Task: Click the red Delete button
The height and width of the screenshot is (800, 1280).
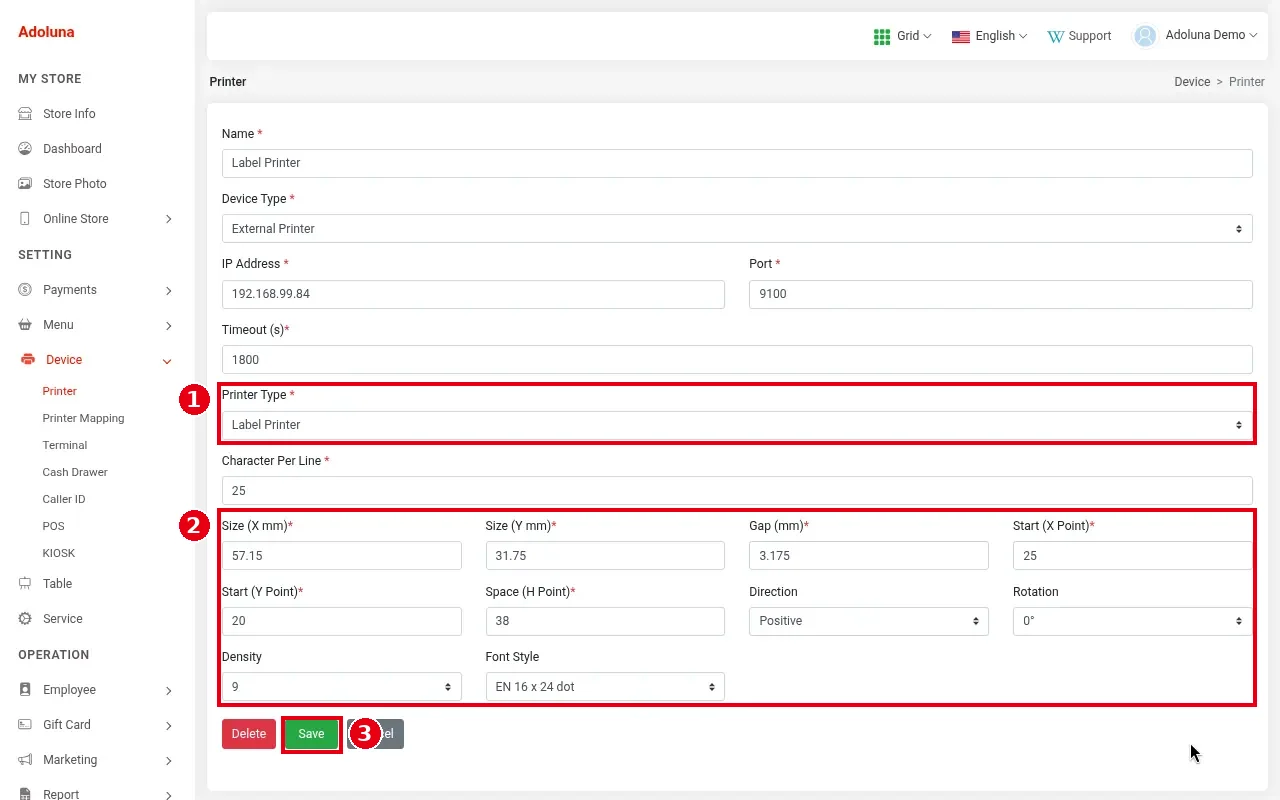Action: click(x=249, y=734)
